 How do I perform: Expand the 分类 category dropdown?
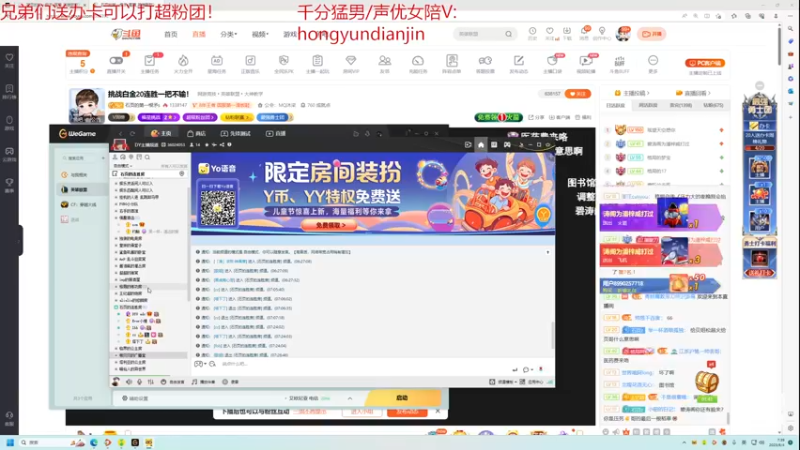(x=229, y=34)
